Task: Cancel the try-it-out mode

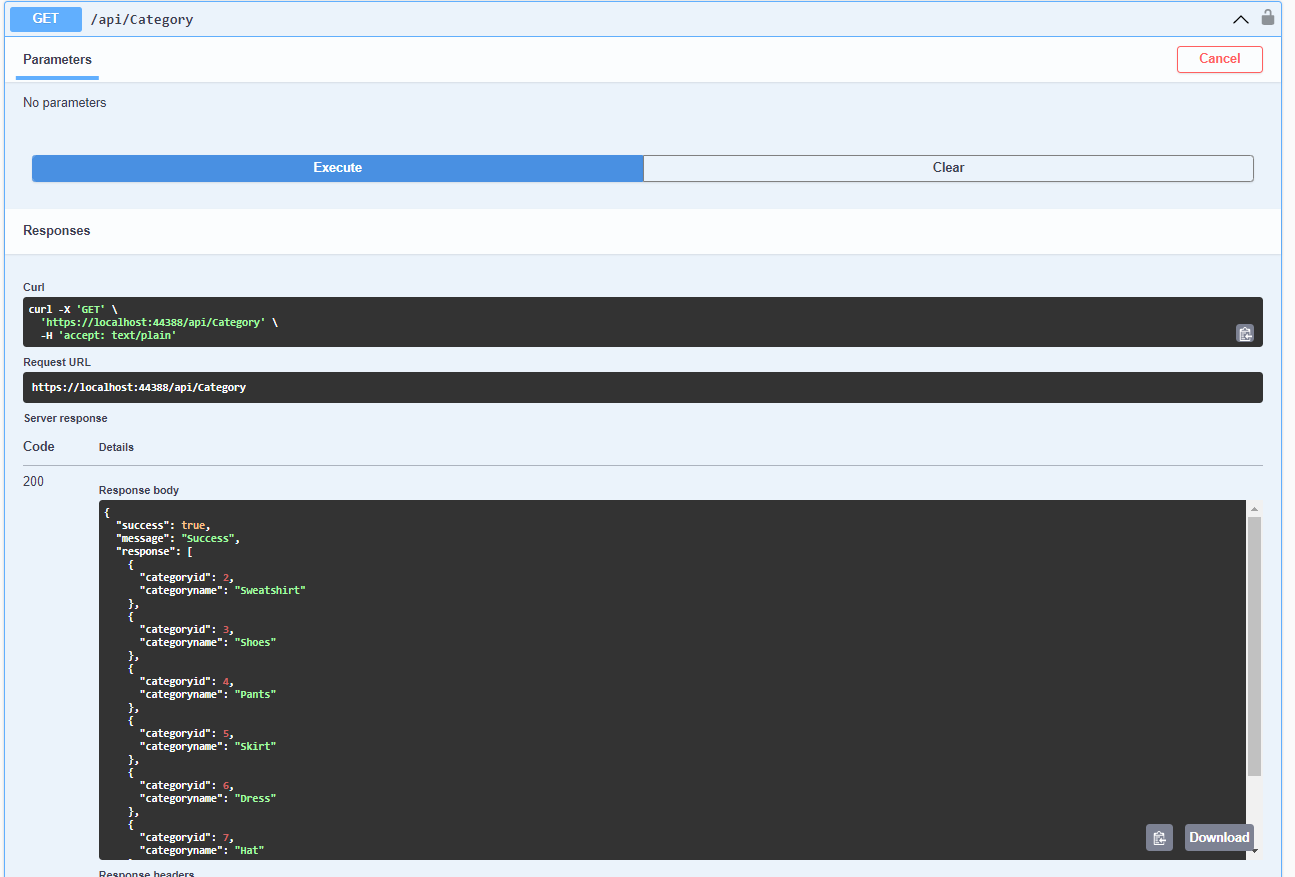Action: 1219,59
